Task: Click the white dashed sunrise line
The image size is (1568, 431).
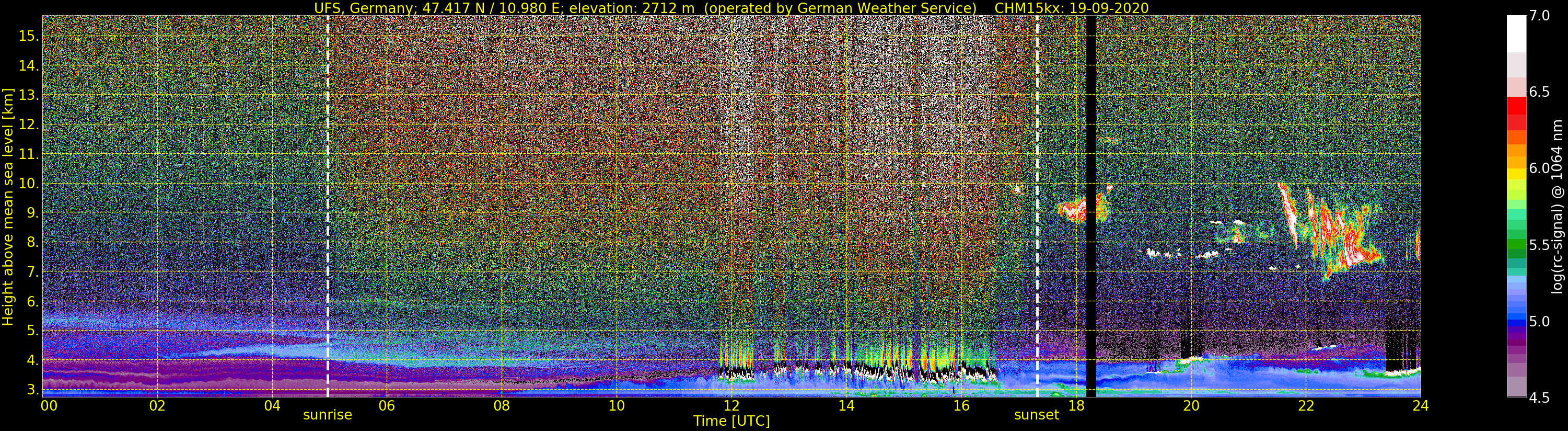Action: [328, 206]
